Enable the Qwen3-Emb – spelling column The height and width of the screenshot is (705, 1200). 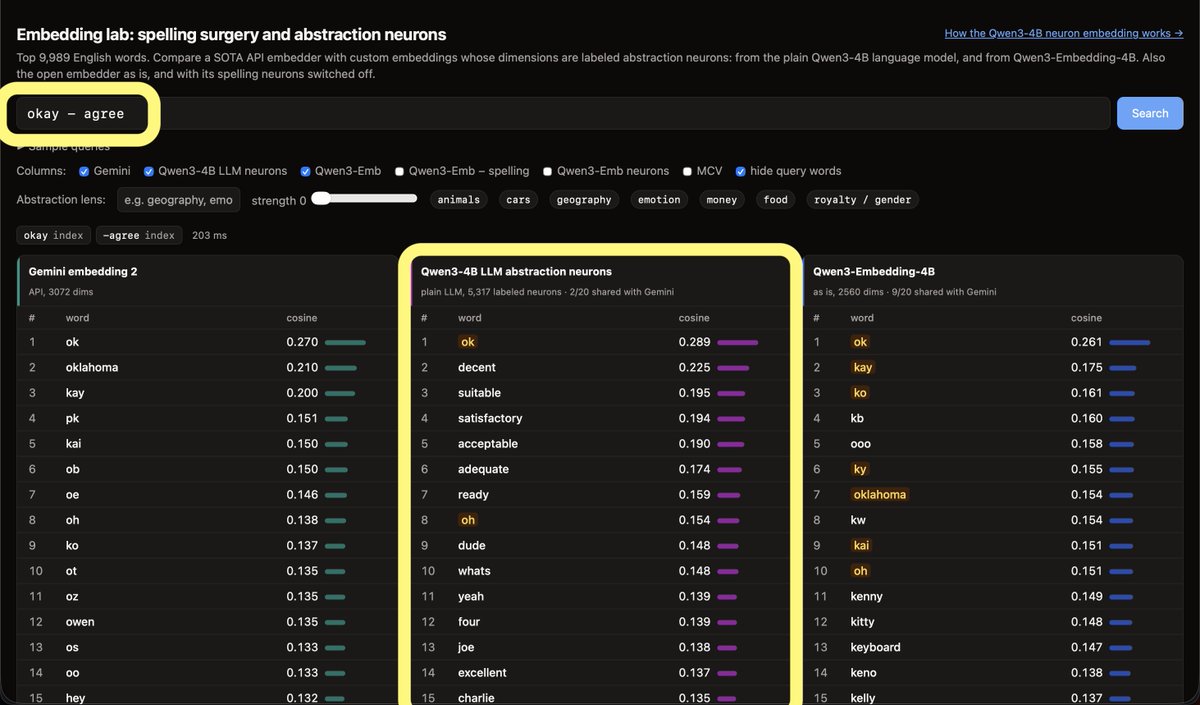pos(400,171)
